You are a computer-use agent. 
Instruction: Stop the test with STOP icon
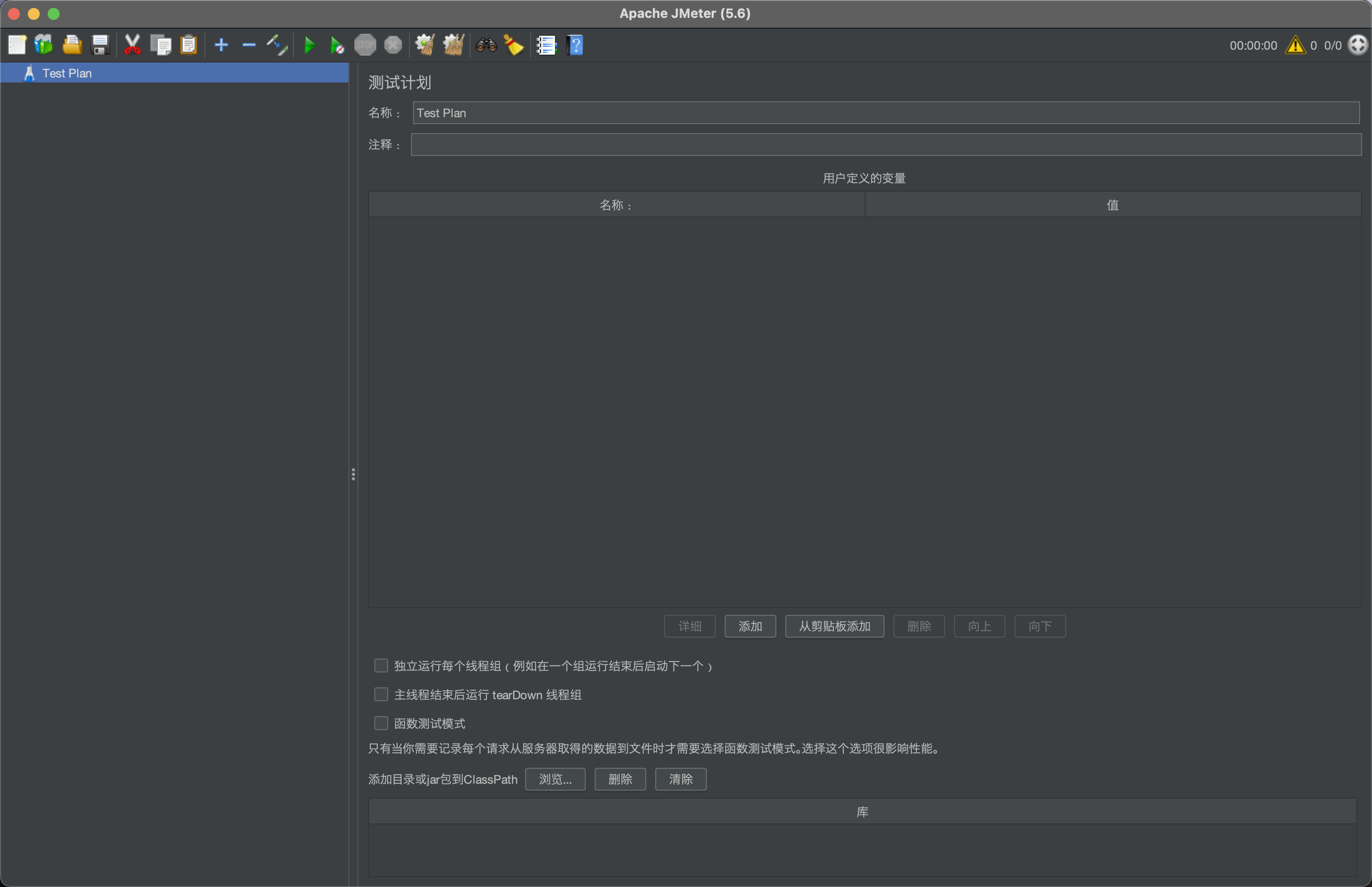365,45
